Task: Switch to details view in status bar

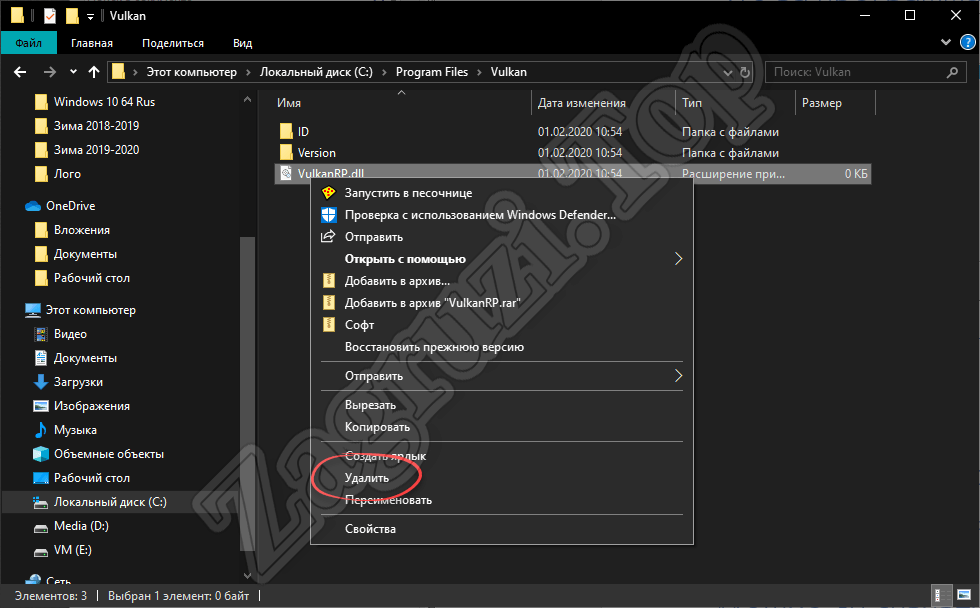Action: (x=941, y=595)
